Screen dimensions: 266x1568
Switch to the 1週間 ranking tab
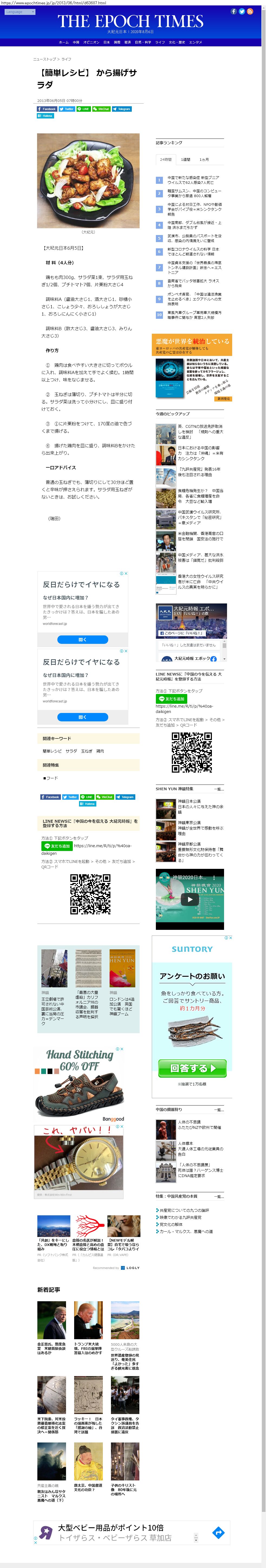[186, 159]
